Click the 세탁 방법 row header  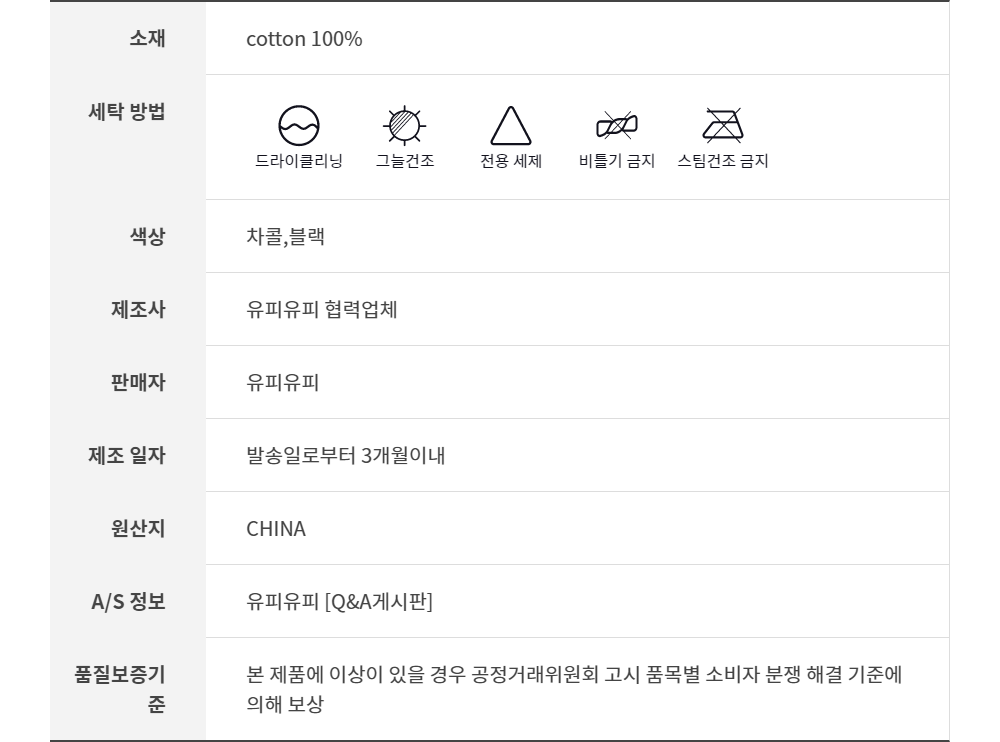[x=127, y=112]
